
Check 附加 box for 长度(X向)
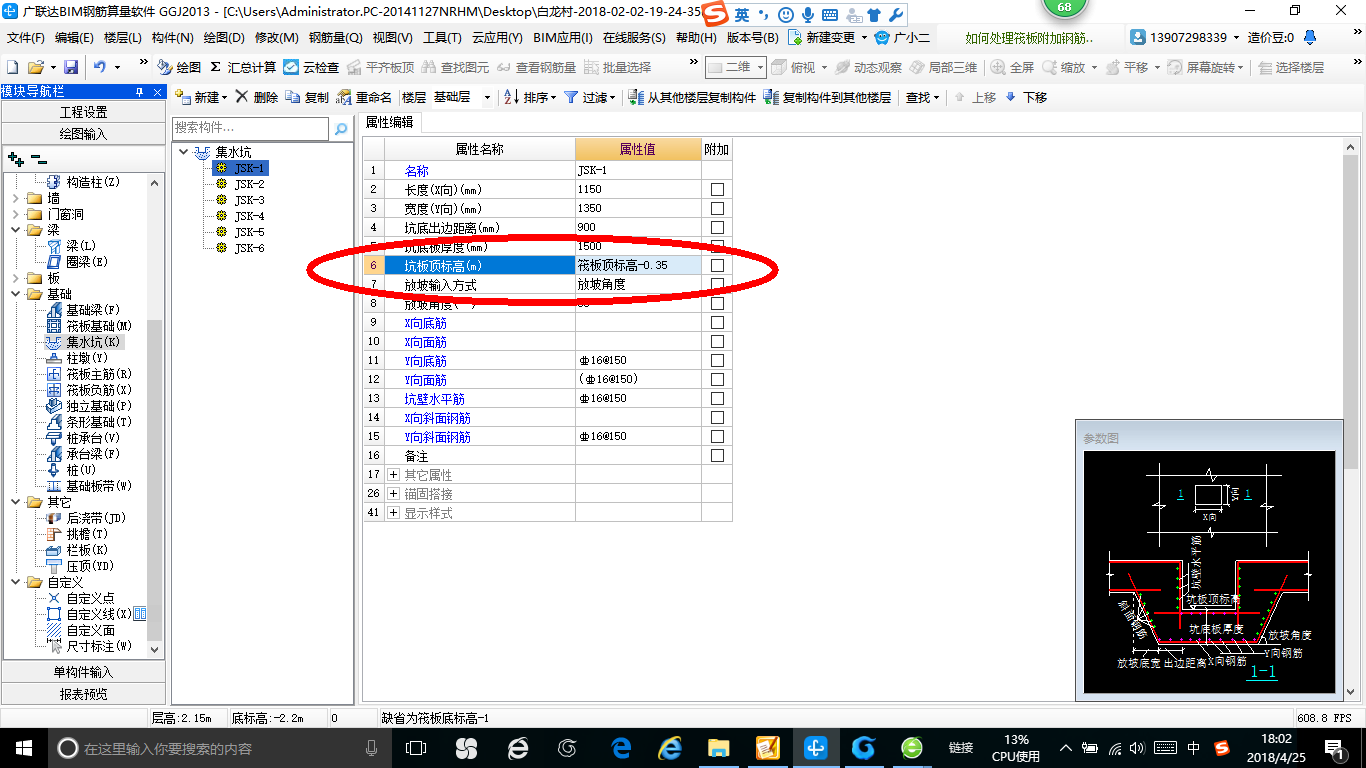(x=717, y=189)
